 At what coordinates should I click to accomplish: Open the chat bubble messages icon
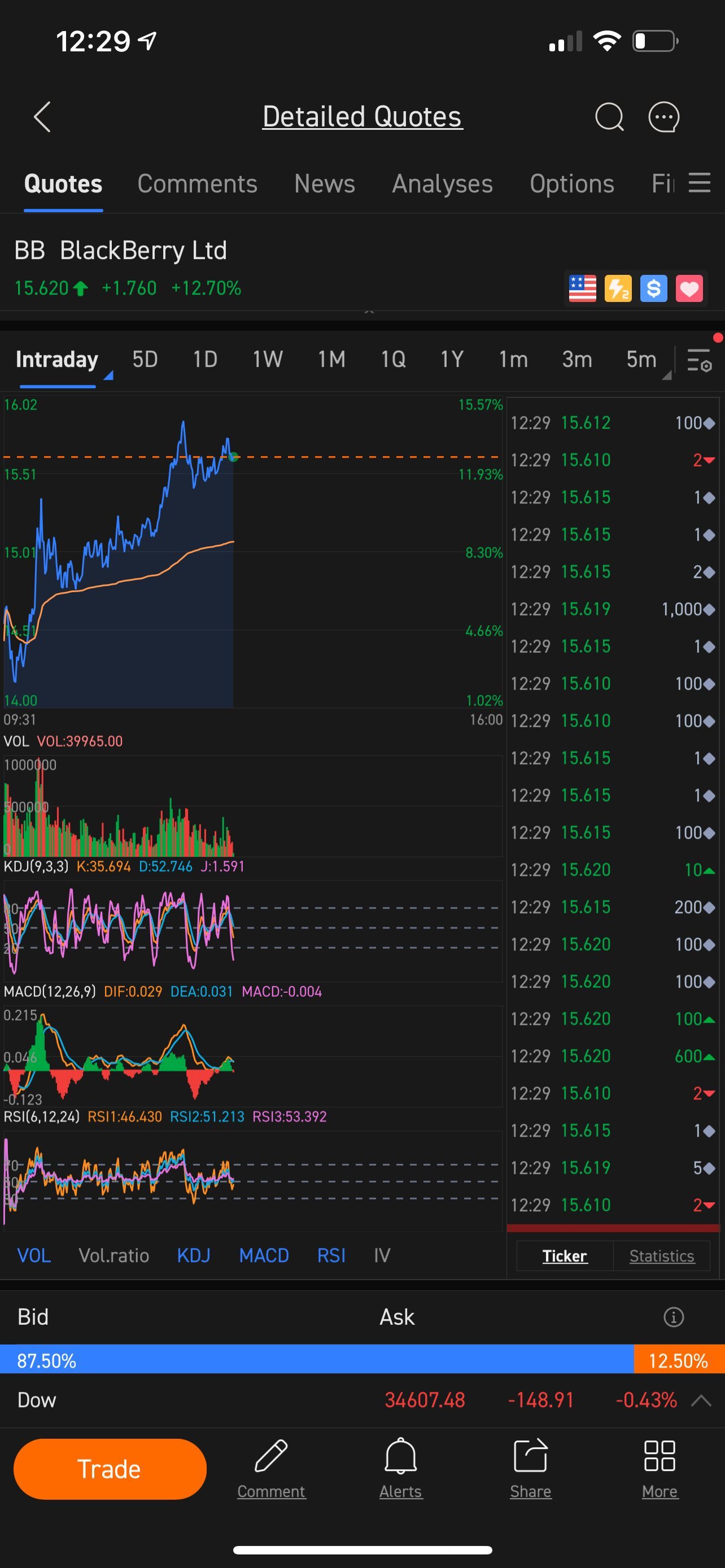(x=663, y=117)
